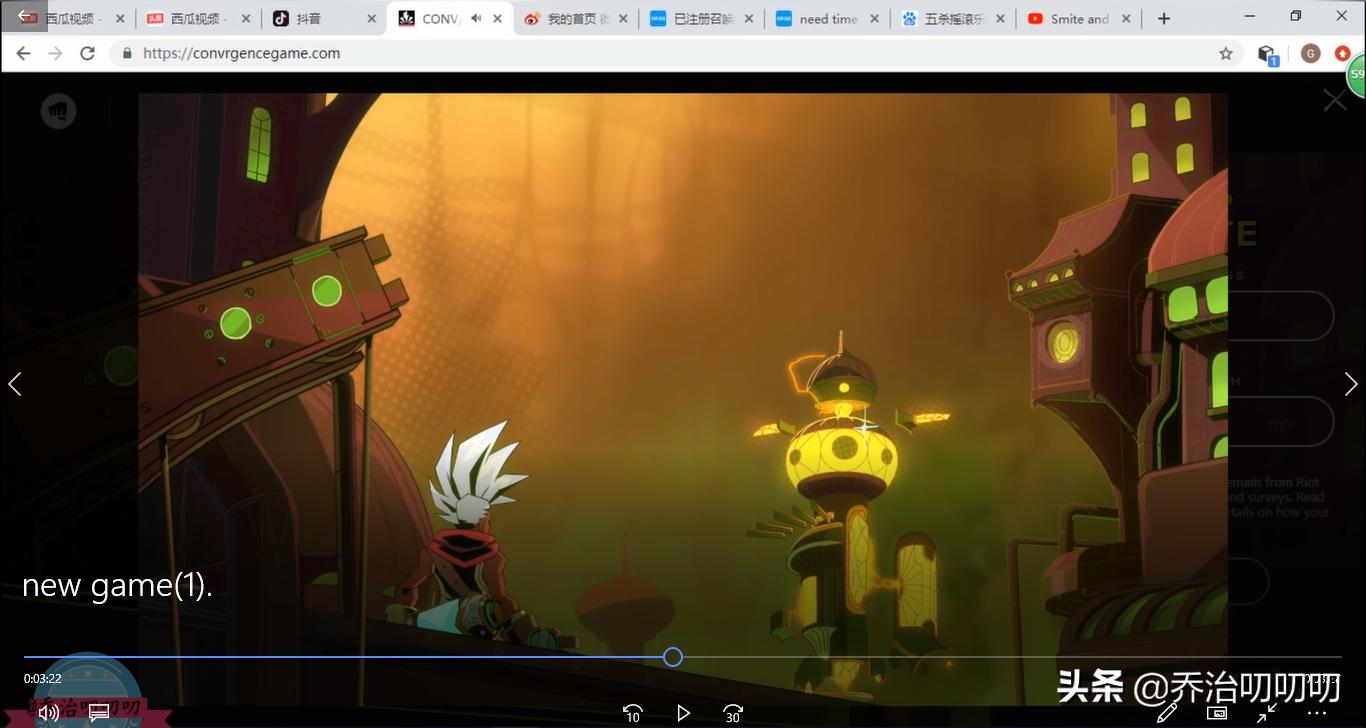This screenshot has width=1366, height=728.
Task: Go back using the browser back button
Action: click(24, 53)
